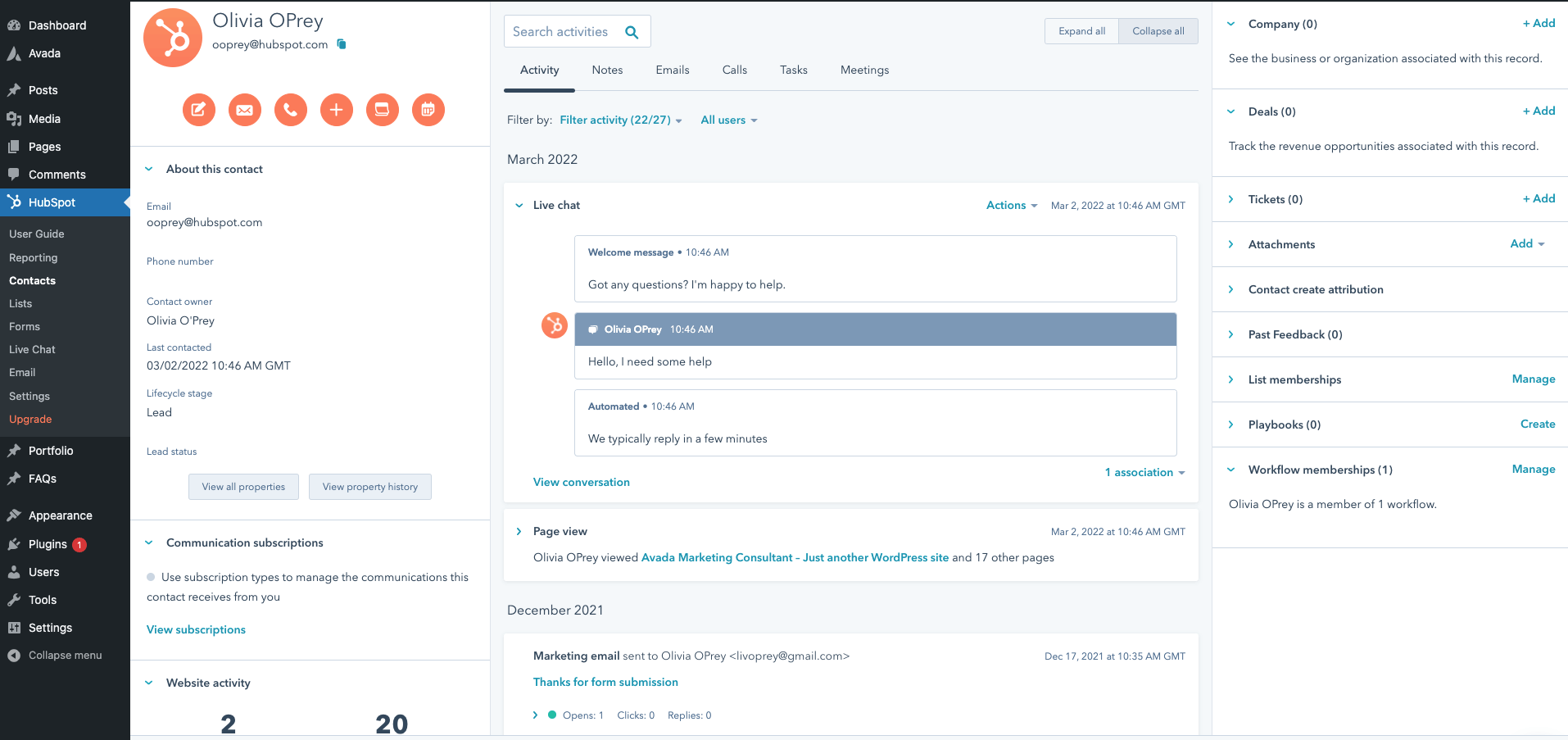Open FAQs in the sidebar
Viewport: 1568px width, 740px height.
(x=65, y=479)
